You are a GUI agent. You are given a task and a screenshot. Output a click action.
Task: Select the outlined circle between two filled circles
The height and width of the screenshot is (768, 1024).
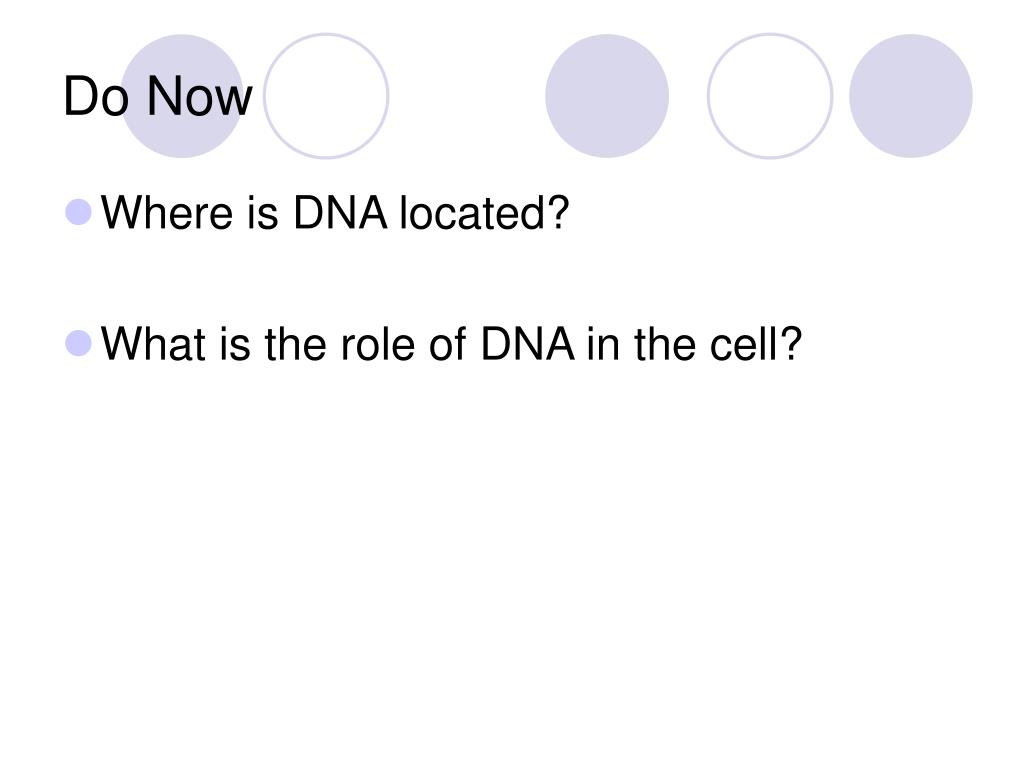pos(770,96)
